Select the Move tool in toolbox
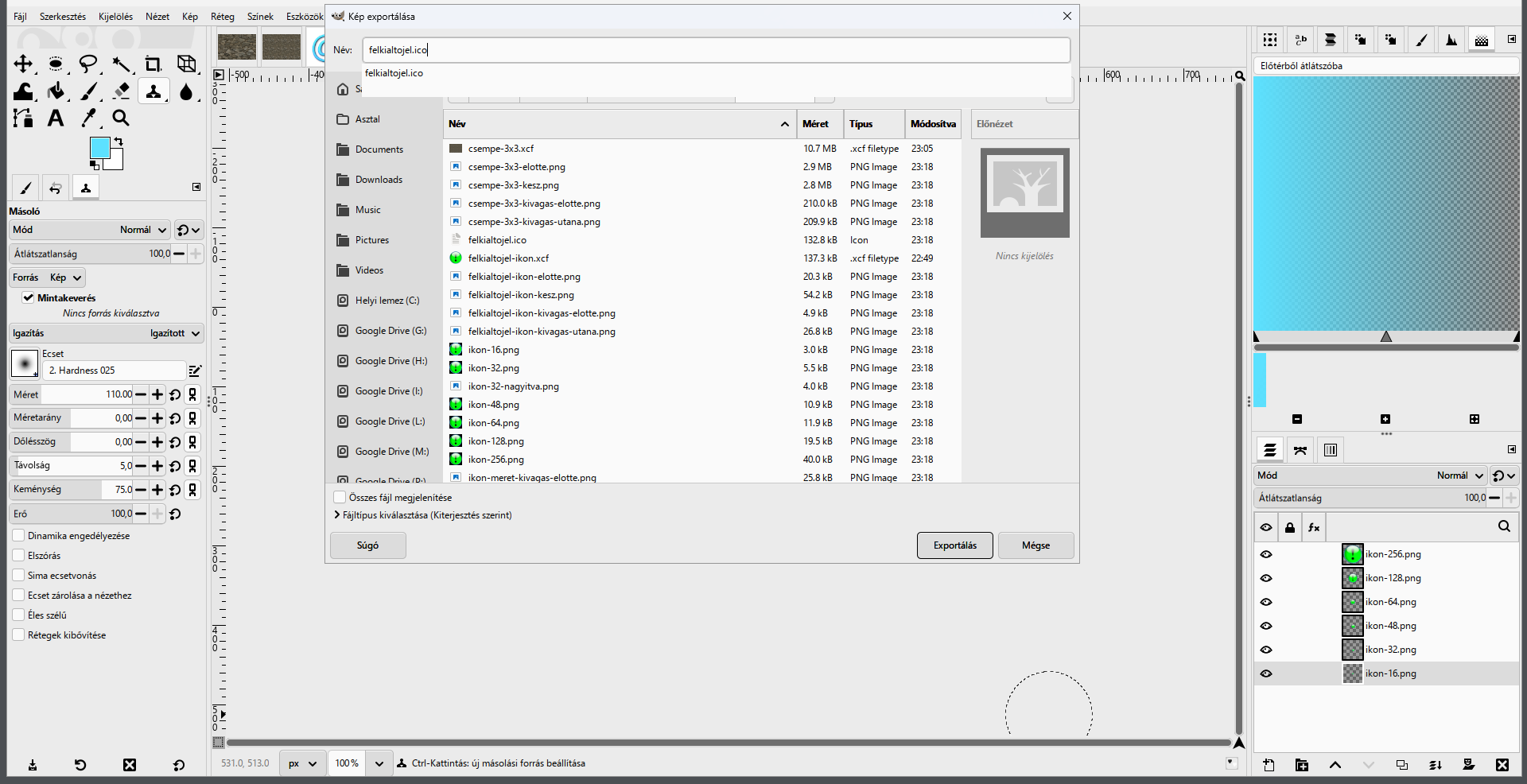1527x784 pixels. 23,64
